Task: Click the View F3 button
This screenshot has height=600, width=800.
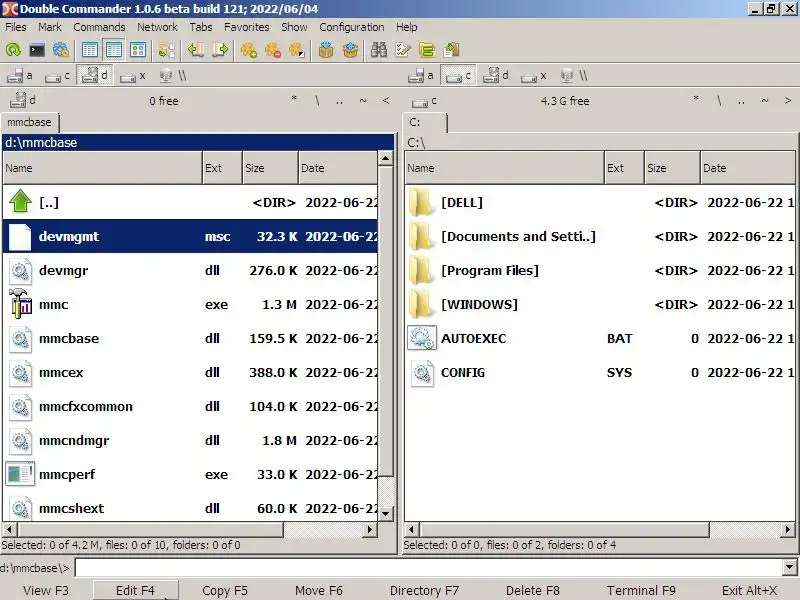Action: pos(46,590)
